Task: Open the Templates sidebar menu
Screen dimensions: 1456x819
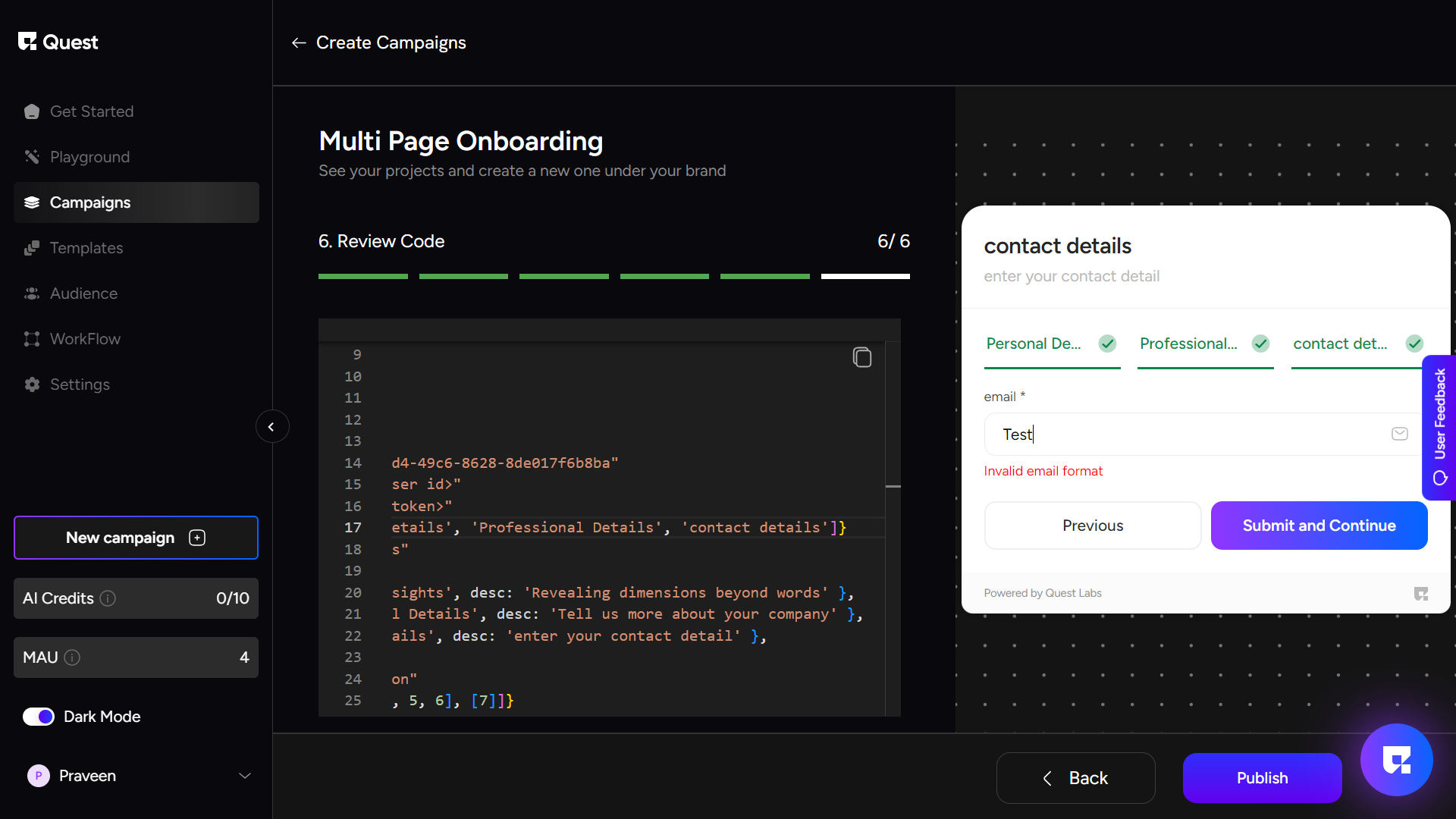Action: point(86,248)
